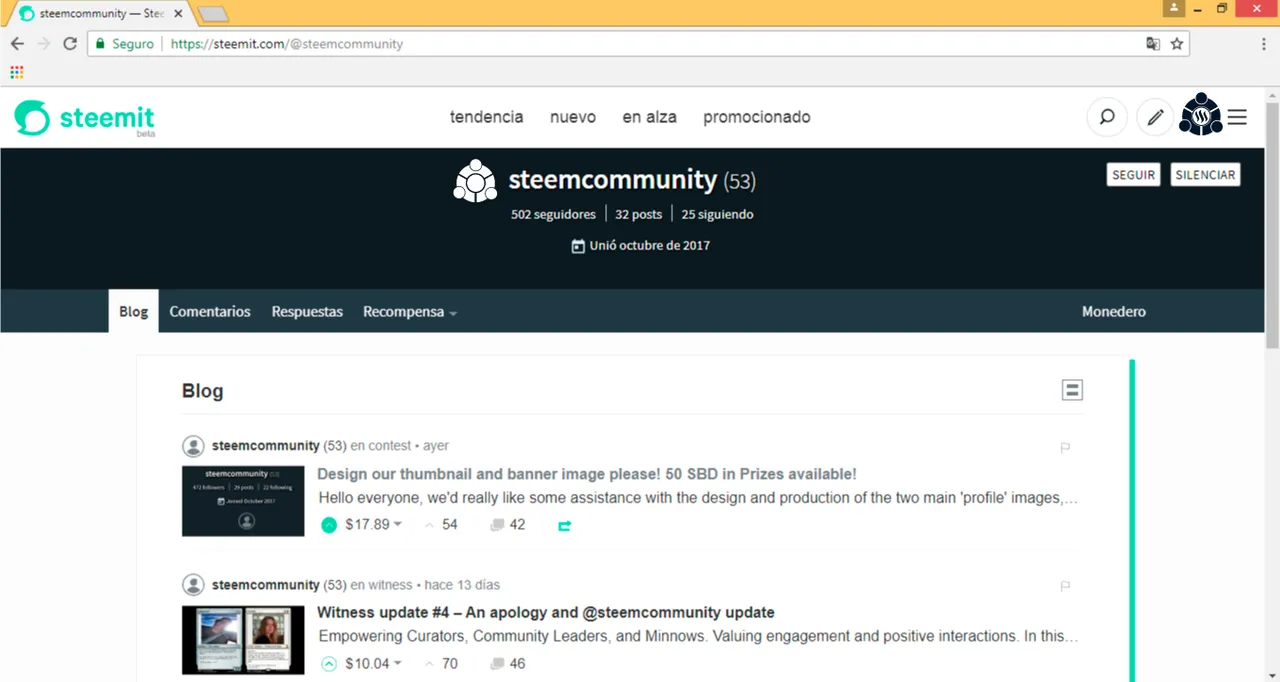Open the hamburger menu icon
The width and height of the screenshot is (1280, 682).
coord(1237,117)
